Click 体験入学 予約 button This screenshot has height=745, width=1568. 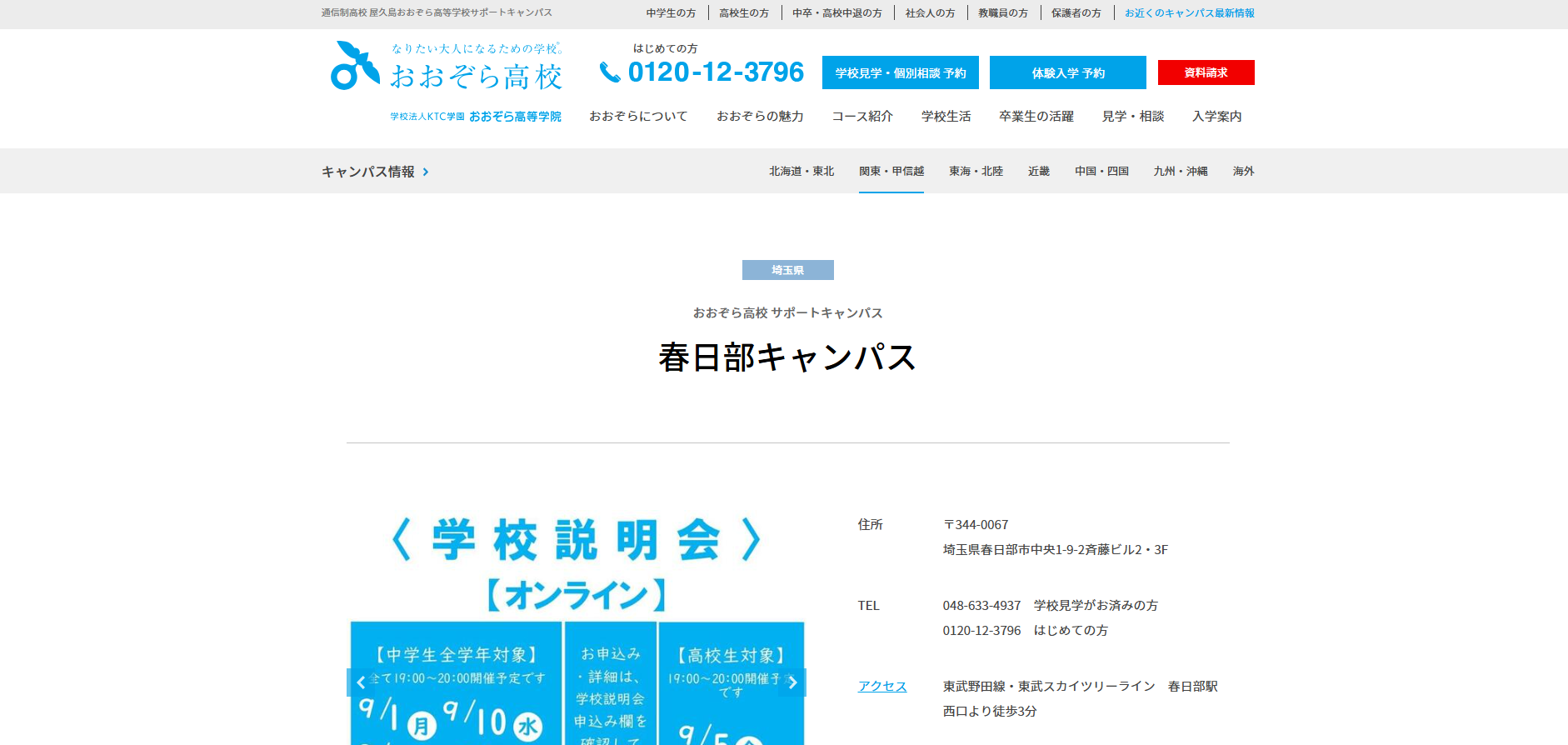[1068, 72]
